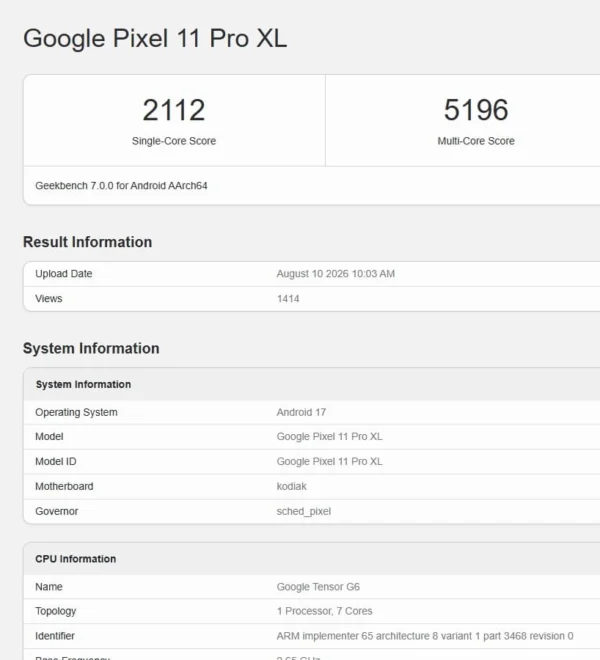This screenshot has height=660, width=600.
Task: Click the Operating System label
Action: (x=76, y=412)
